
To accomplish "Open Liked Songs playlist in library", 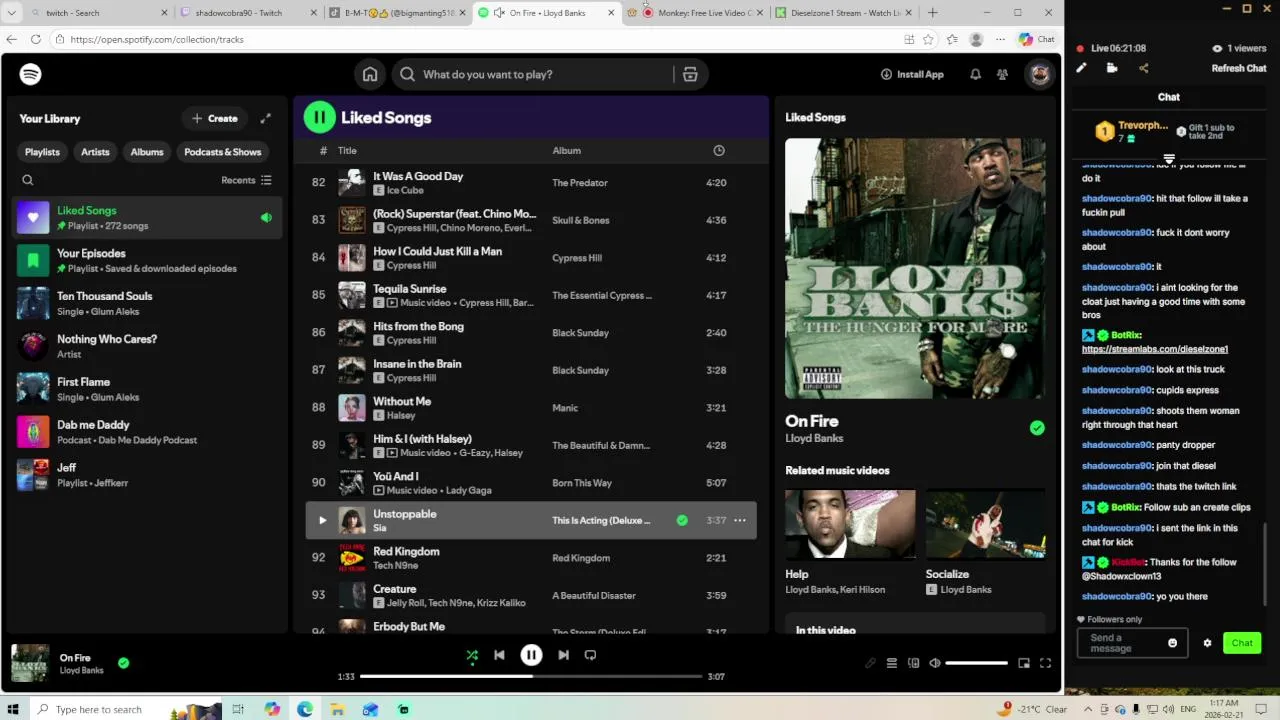I will (x=147, y=218).
